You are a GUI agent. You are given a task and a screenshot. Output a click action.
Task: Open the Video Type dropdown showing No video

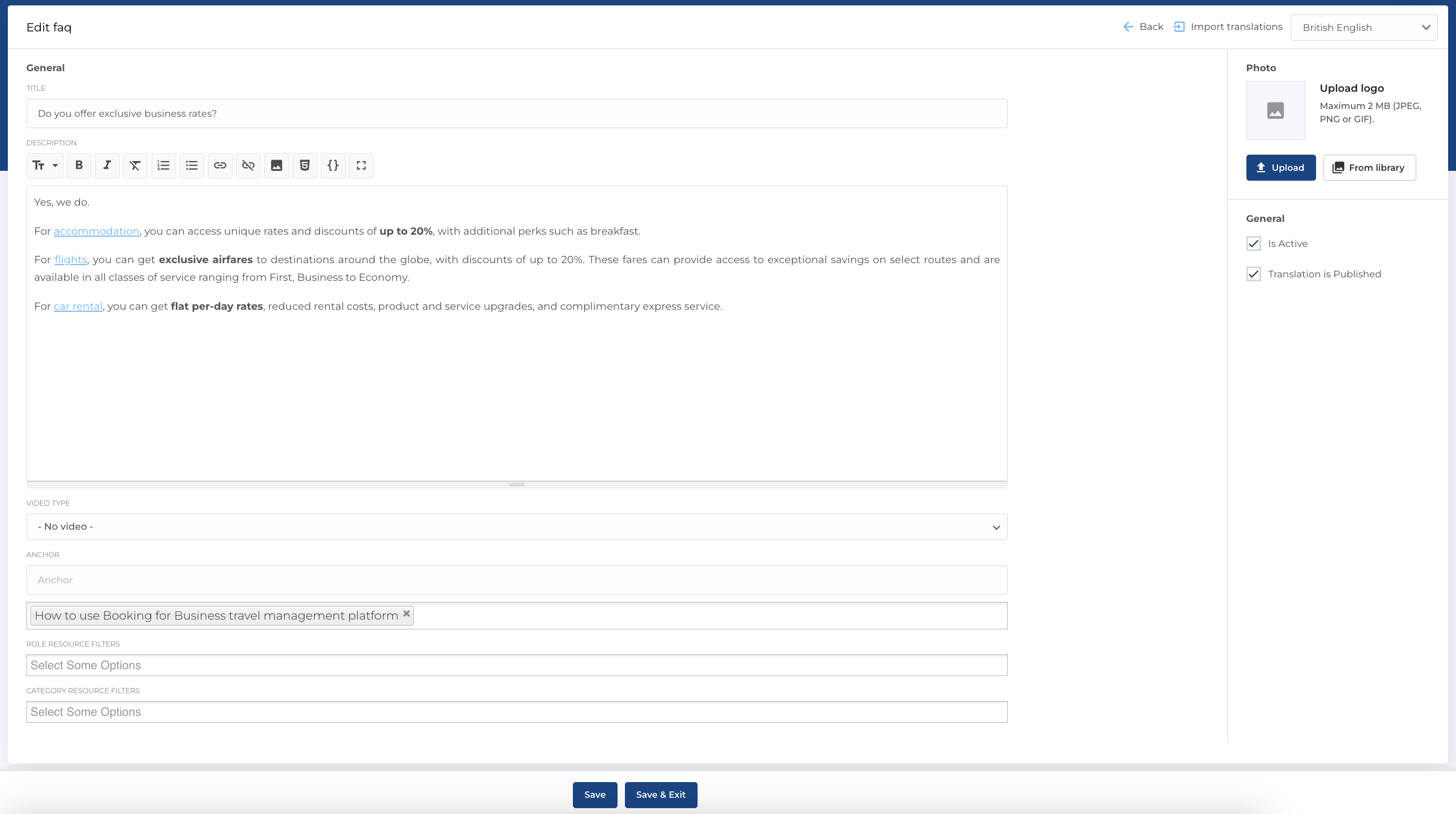(x=516, y=526)
